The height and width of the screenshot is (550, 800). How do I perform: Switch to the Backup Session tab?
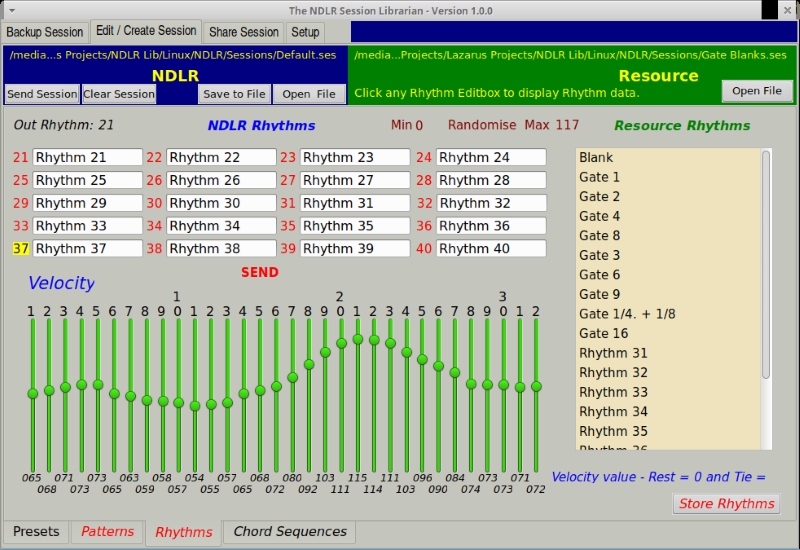pos(44,32)
